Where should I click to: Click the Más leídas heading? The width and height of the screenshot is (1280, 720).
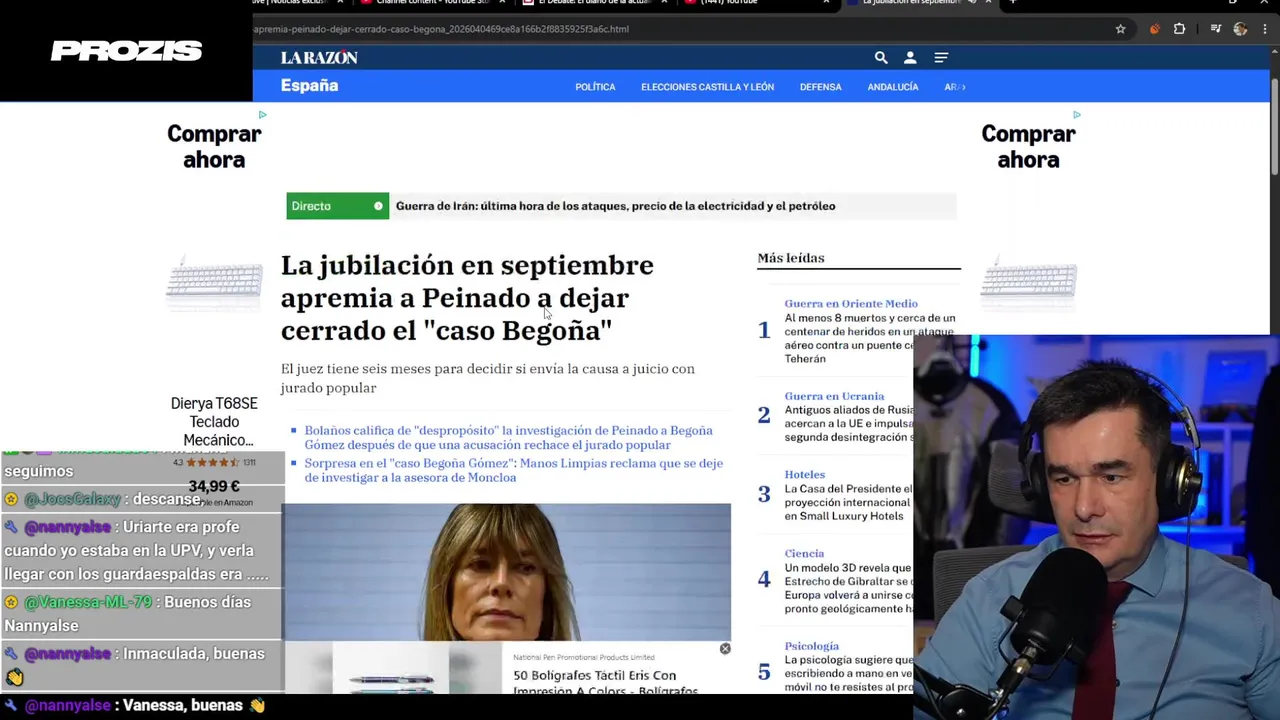click(790, 258)
